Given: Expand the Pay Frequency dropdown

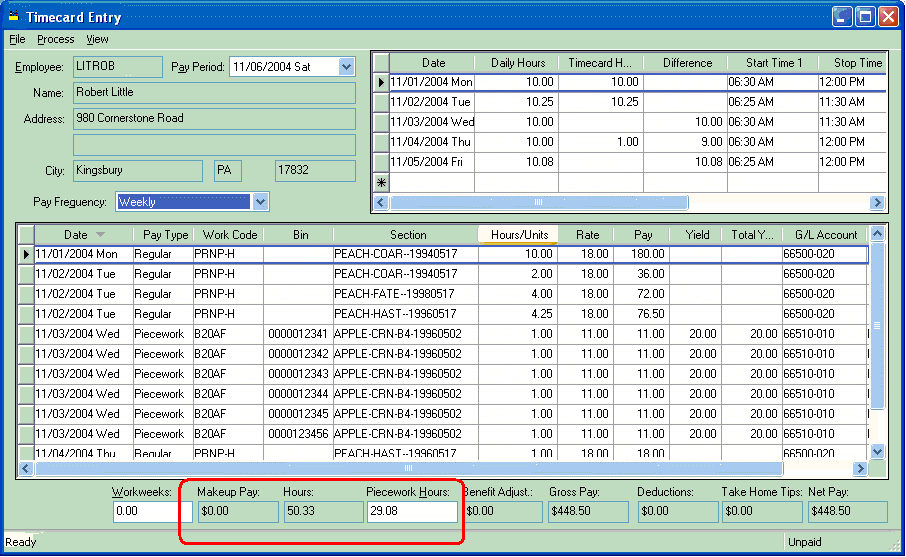Looking at the screenshot, I should coord(260,202).
